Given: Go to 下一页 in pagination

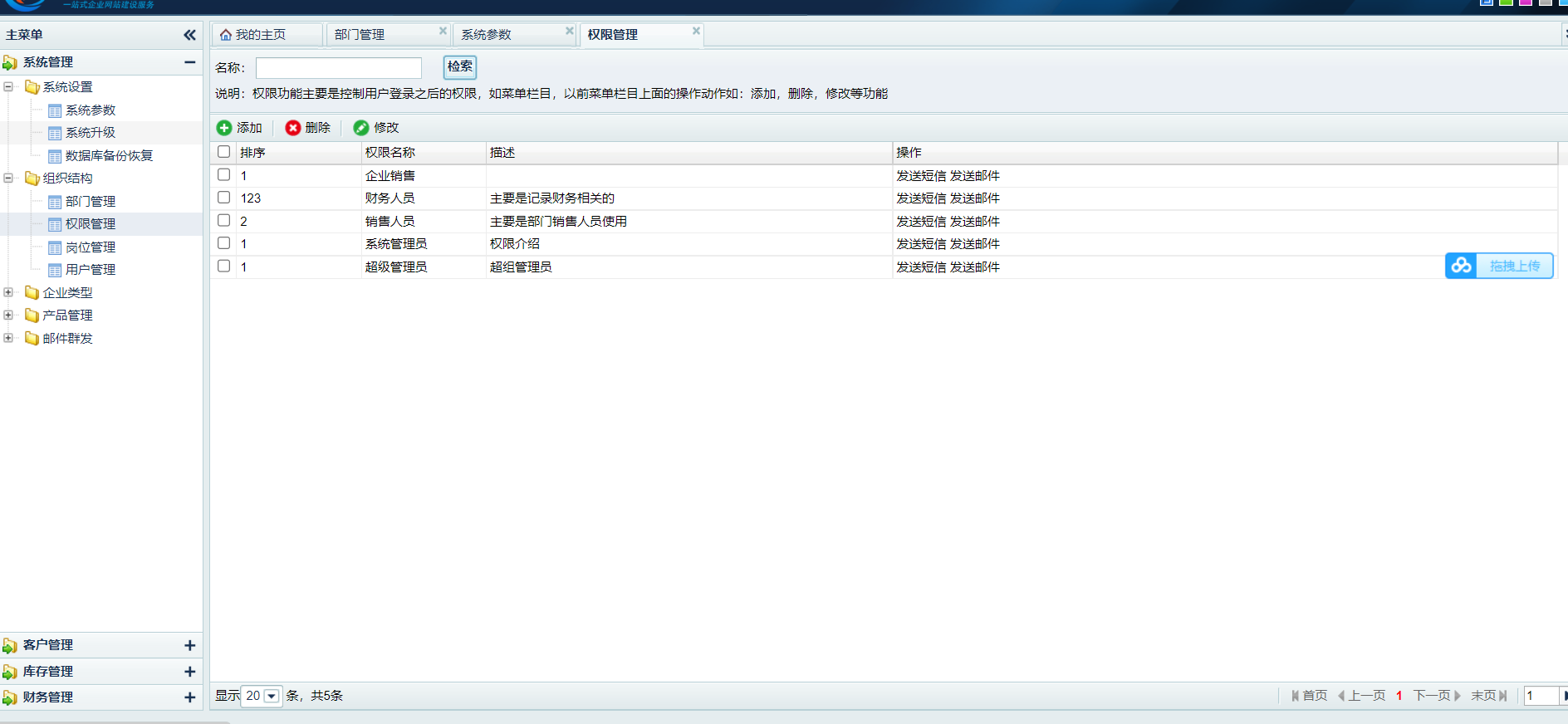Looking at the screenshot, I should (x=1437, y=696).
